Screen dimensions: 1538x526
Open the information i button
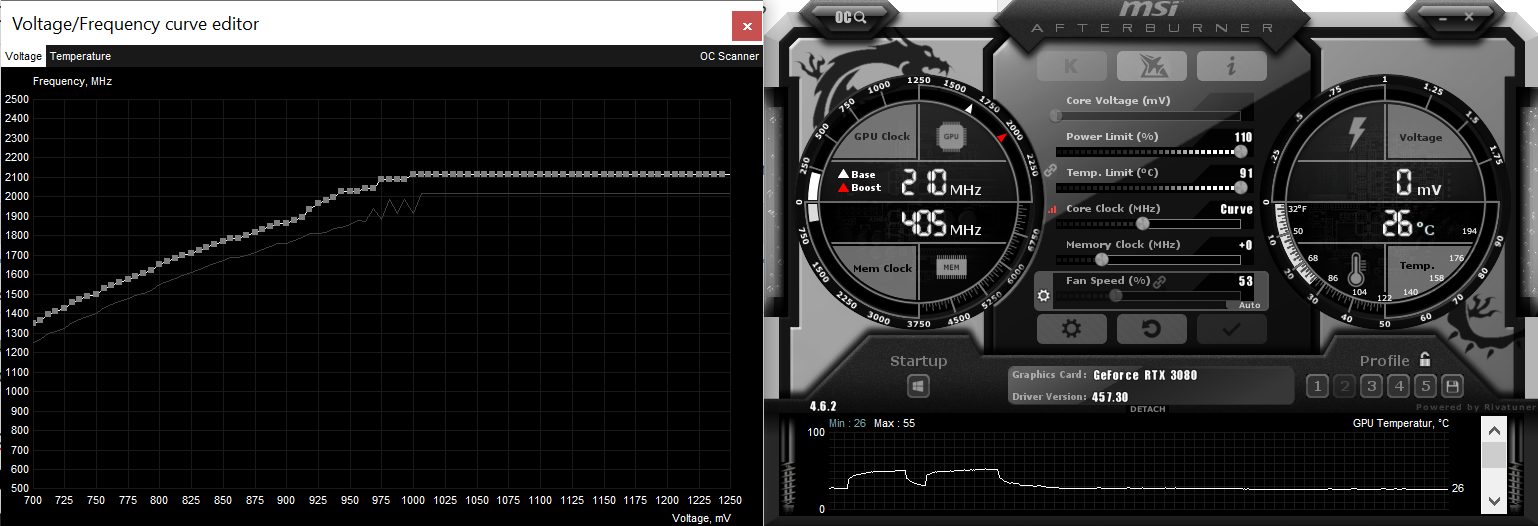click(1231, 66)
